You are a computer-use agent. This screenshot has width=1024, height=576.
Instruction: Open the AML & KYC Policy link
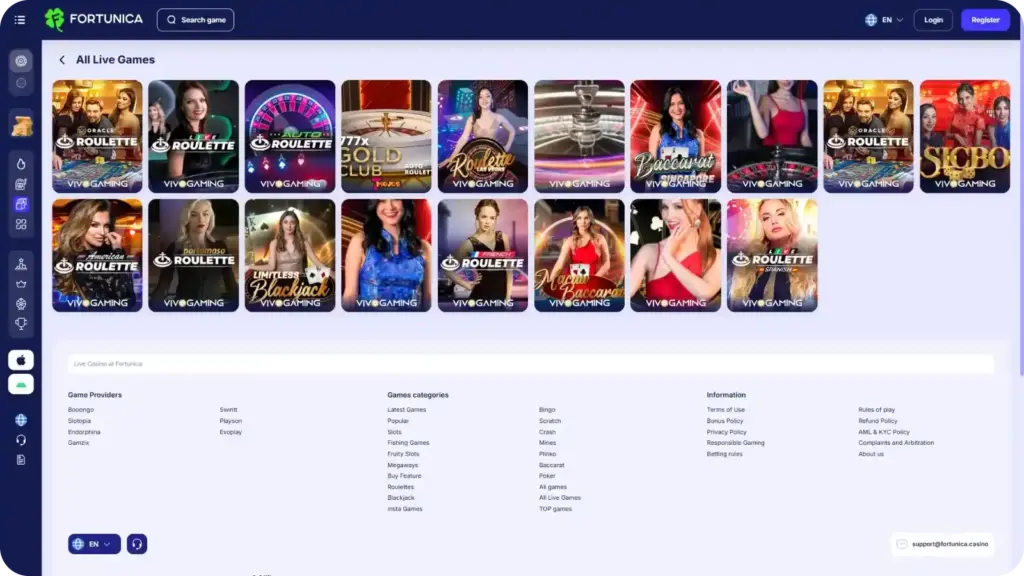884,432
